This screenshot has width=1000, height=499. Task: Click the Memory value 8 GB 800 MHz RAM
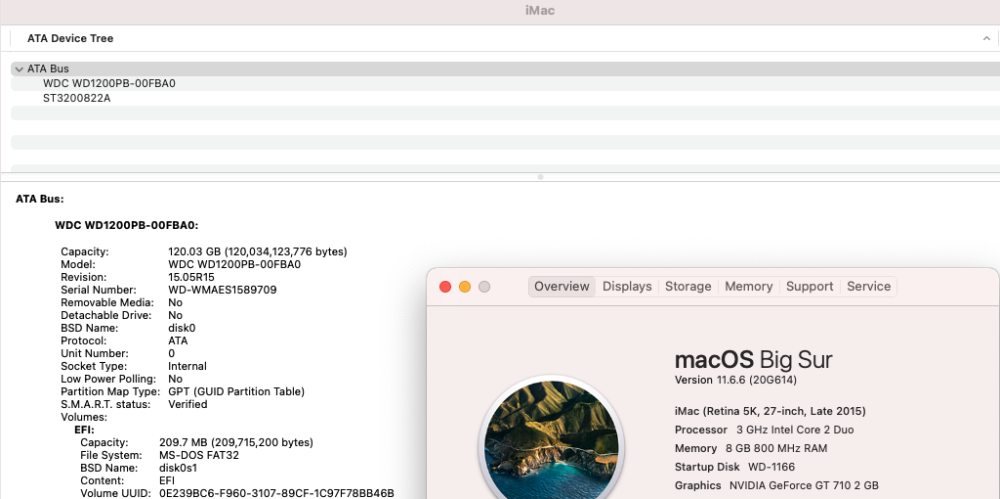point(776,449)
